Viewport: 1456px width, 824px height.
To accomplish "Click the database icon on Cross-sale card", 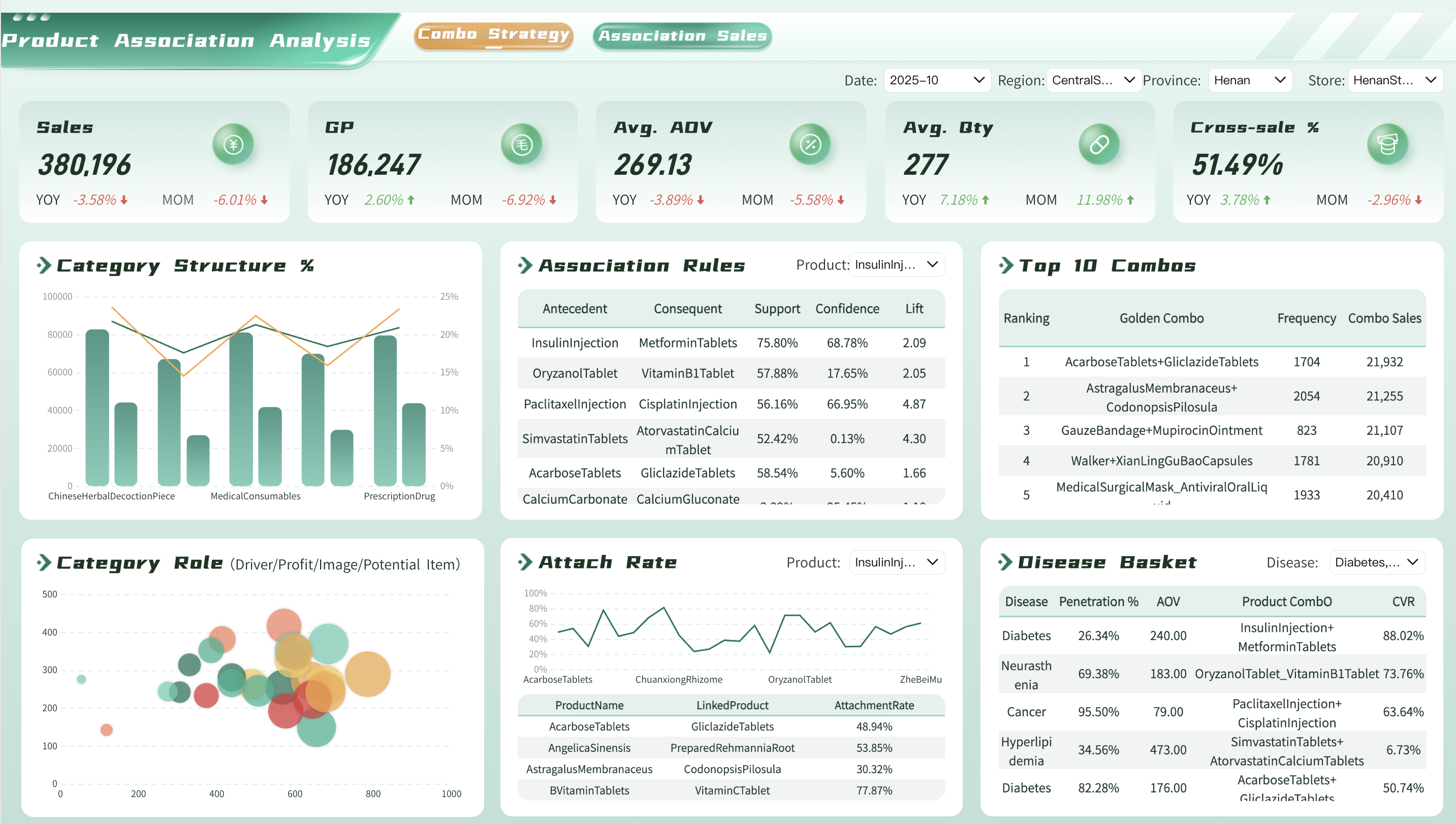I will [x=1387, y=144].
